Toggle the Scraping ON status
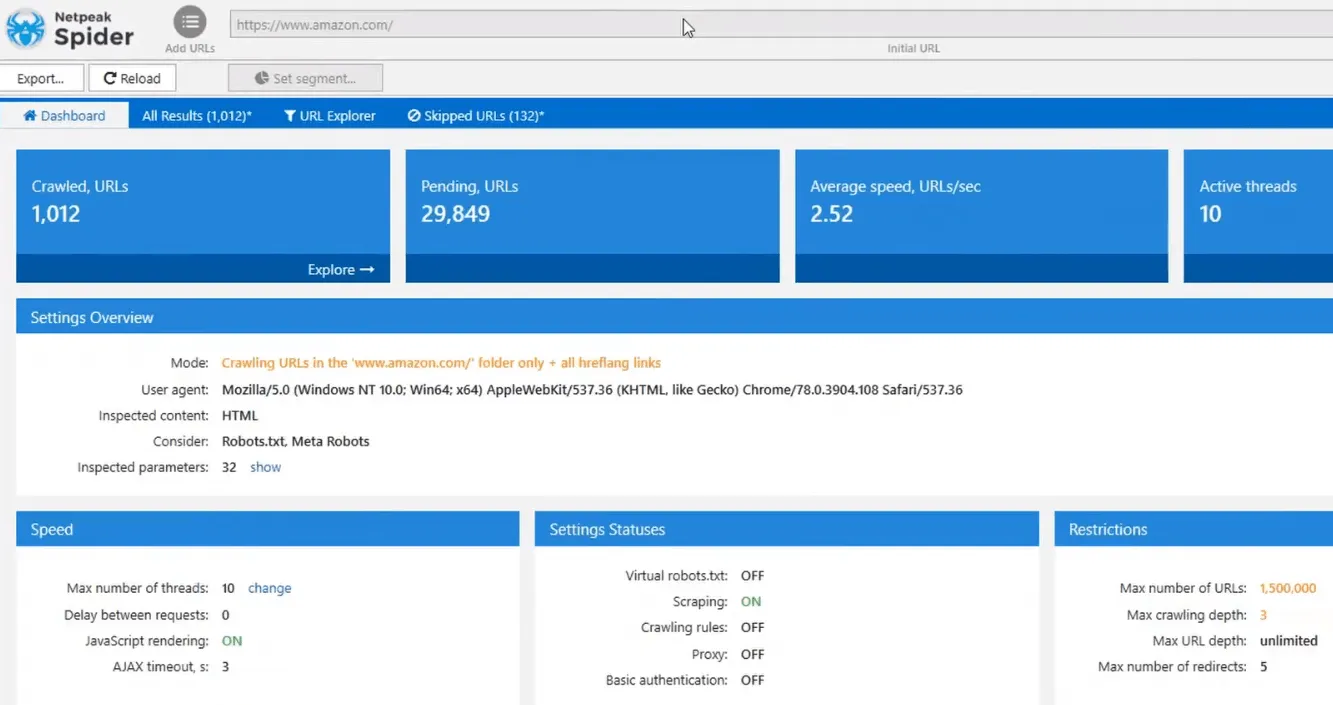 (751, 602)
